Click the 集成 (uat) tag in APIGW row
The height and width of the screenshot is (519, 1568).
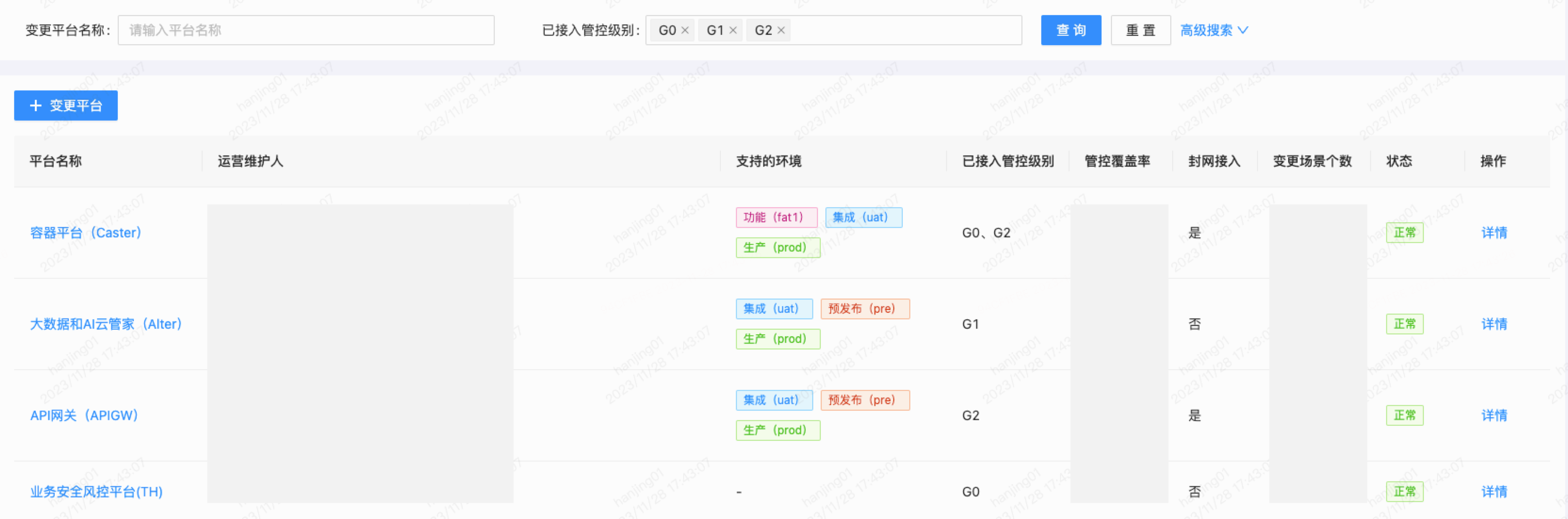(774, 400)
